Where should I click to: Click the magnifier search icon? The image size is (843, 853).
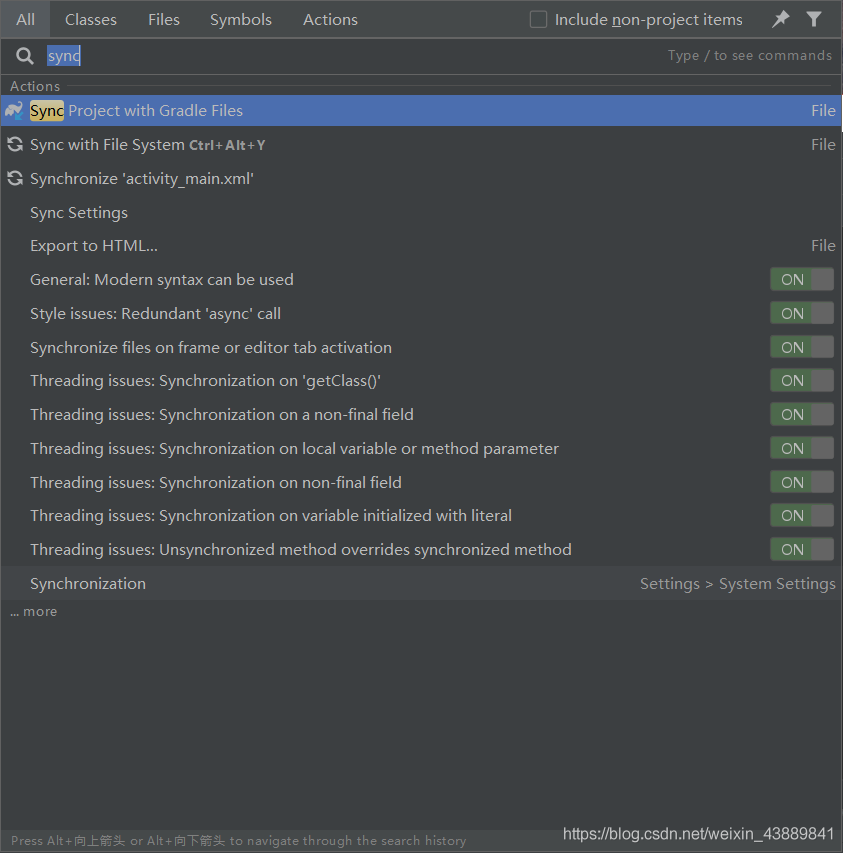pos(24,56)
